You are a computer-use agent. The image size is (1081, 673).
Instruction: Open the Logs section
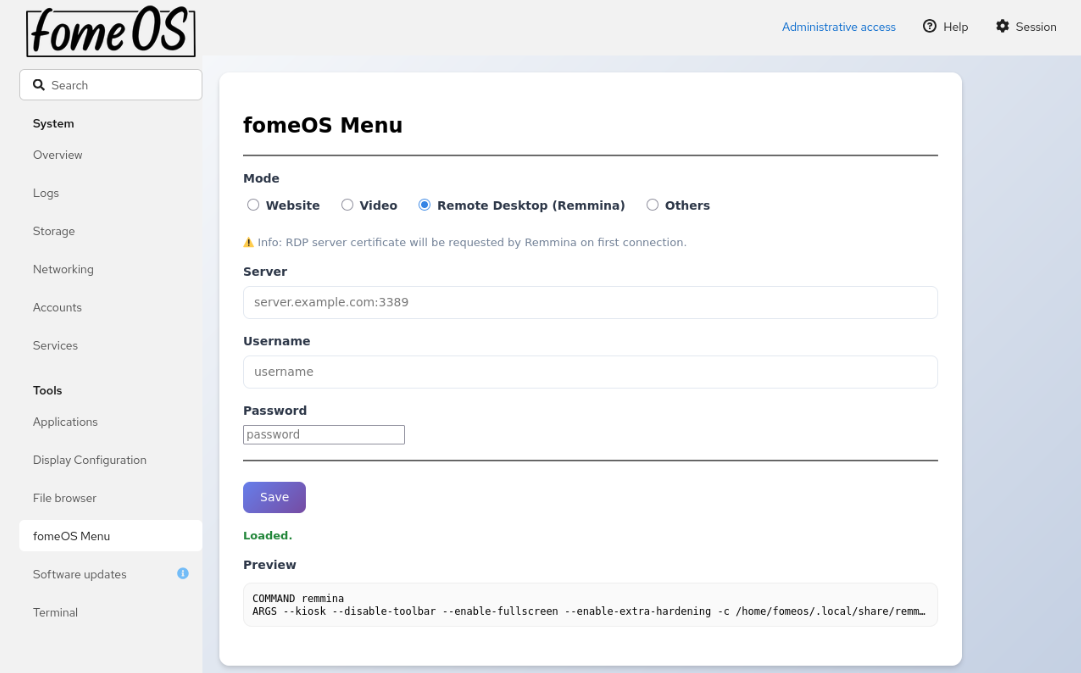click(44, 193)
